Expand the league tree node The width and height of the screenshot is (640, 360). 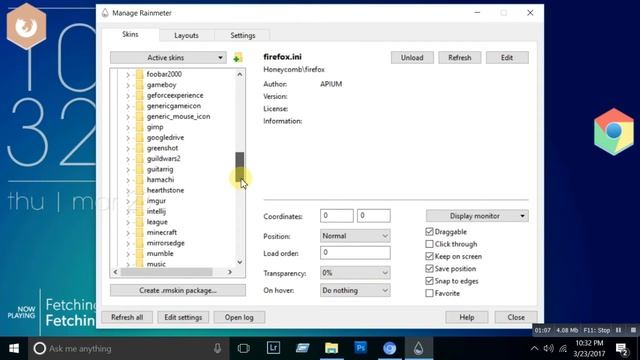(x=128, y=222)
